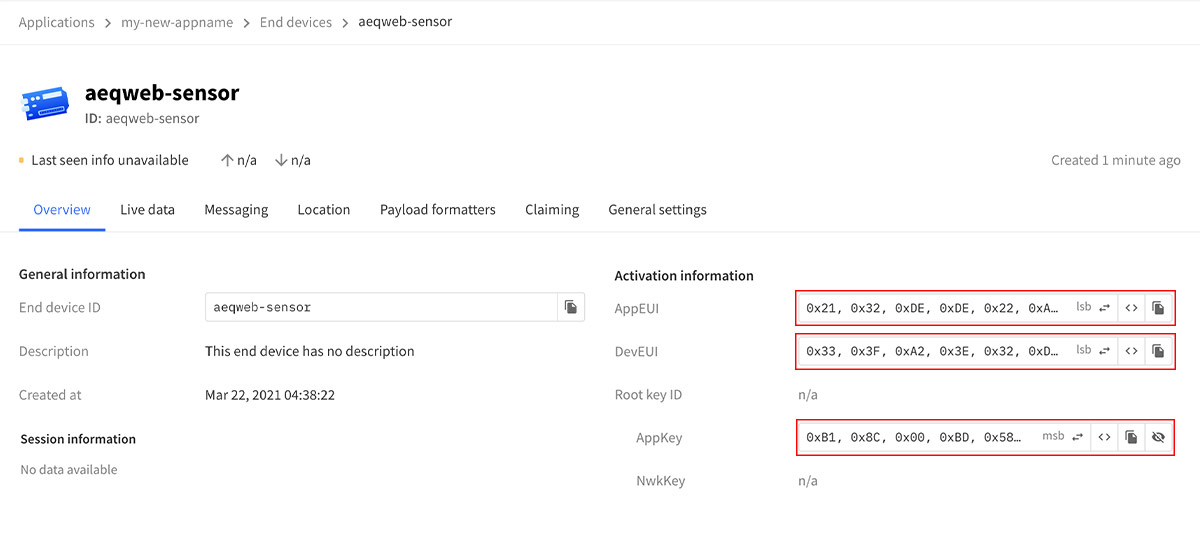Go to the Messaging tab
This screenshot has width=1200, height=550.
point(236,210)
